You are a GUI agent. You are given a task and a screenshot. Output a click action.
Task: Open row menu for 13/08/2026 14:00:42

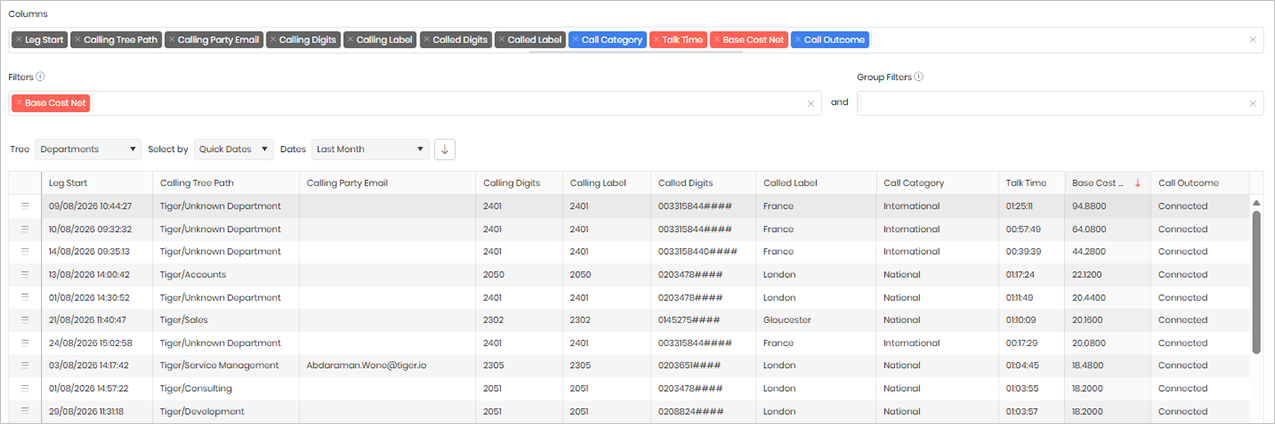(25, 274)
